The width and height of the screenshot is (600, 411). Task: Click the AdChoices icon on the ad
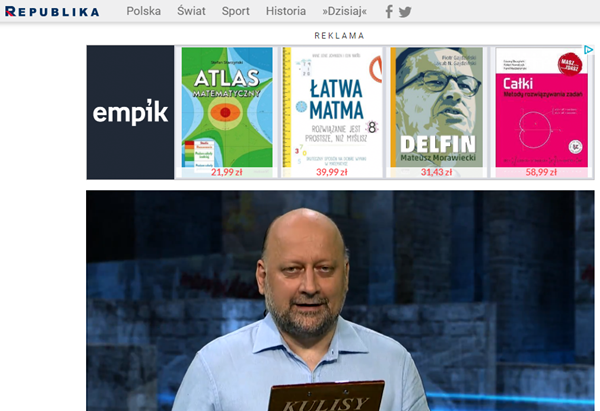click(588, 51)
